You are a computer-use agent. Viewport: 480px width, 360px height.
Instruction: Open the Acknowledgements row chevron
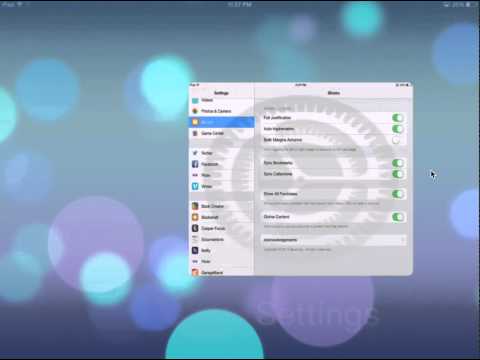(x=403, y=240)
